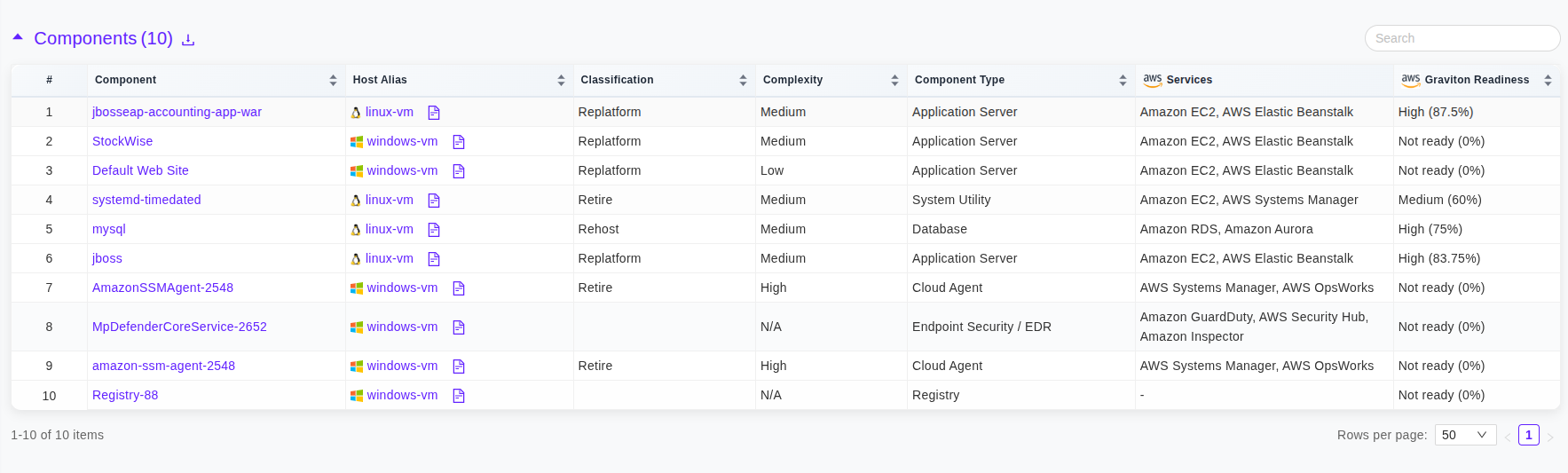
Task: Click Linux penguin icon in jbosseap-accounting-app-war row
Action: [x=356, y=113]
